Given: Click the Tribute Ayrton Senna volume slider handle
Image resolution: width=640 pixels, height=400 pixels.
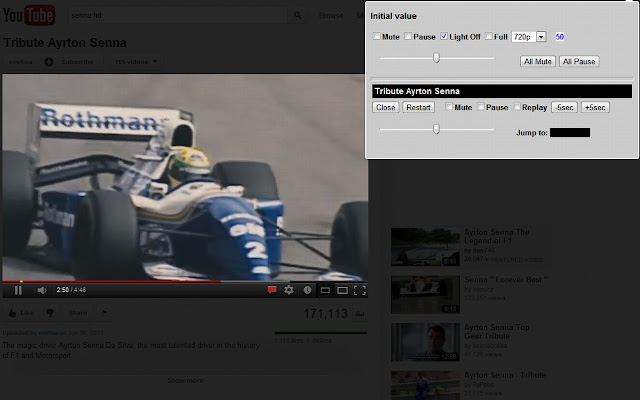Looking at the screenshot, I should click(436, 129).
